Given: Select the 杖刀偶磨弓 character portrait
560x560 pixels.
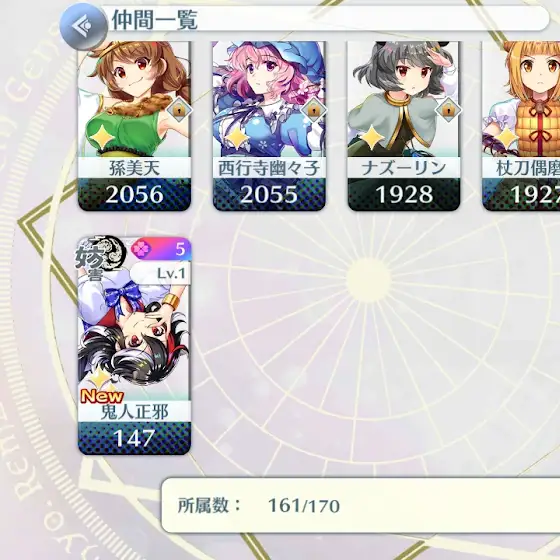Looking at the screenshot, I should [521, 126].
